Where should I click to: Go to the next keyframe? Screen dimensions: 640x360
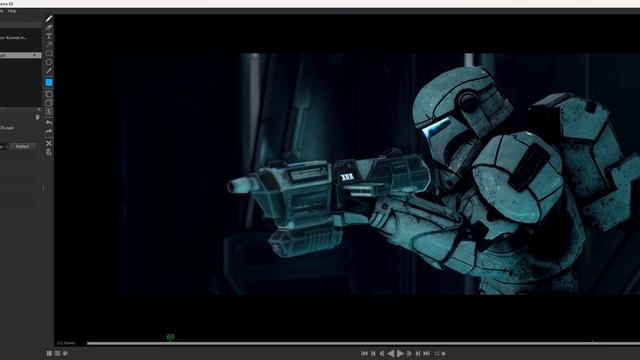click(418, 353)
